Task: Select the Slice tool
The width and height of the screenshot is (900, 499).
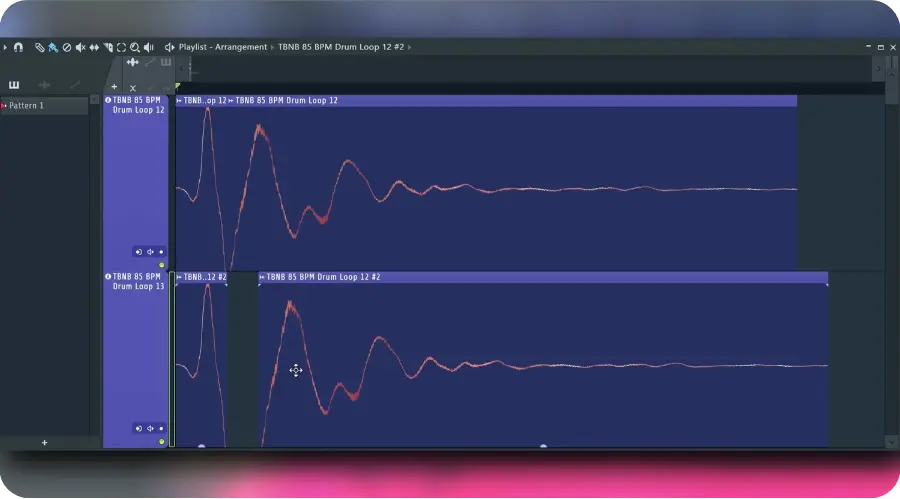Action: pyautogui.click(x=108, y=47)
